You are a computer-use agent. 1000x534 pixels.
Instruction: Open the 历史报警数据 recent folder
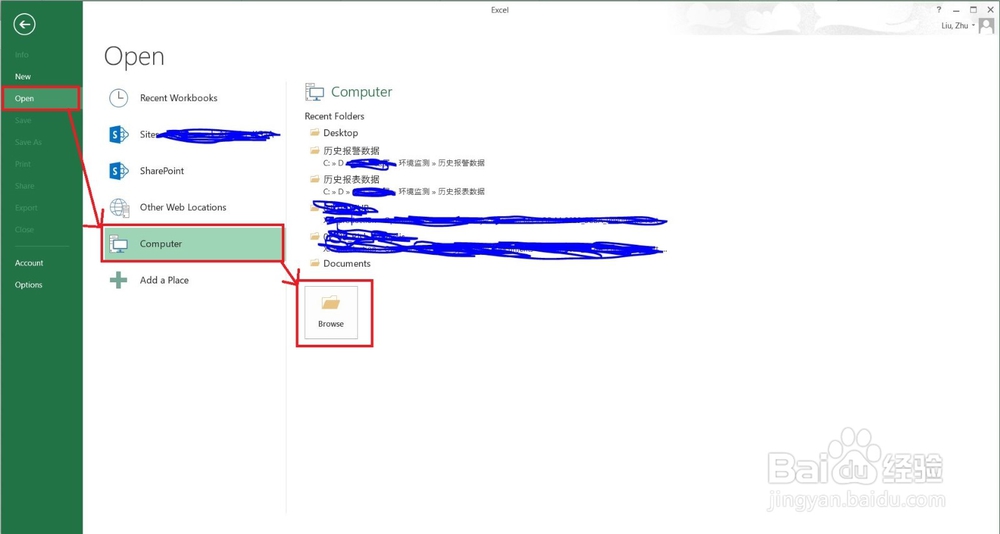tap(351, 151)
